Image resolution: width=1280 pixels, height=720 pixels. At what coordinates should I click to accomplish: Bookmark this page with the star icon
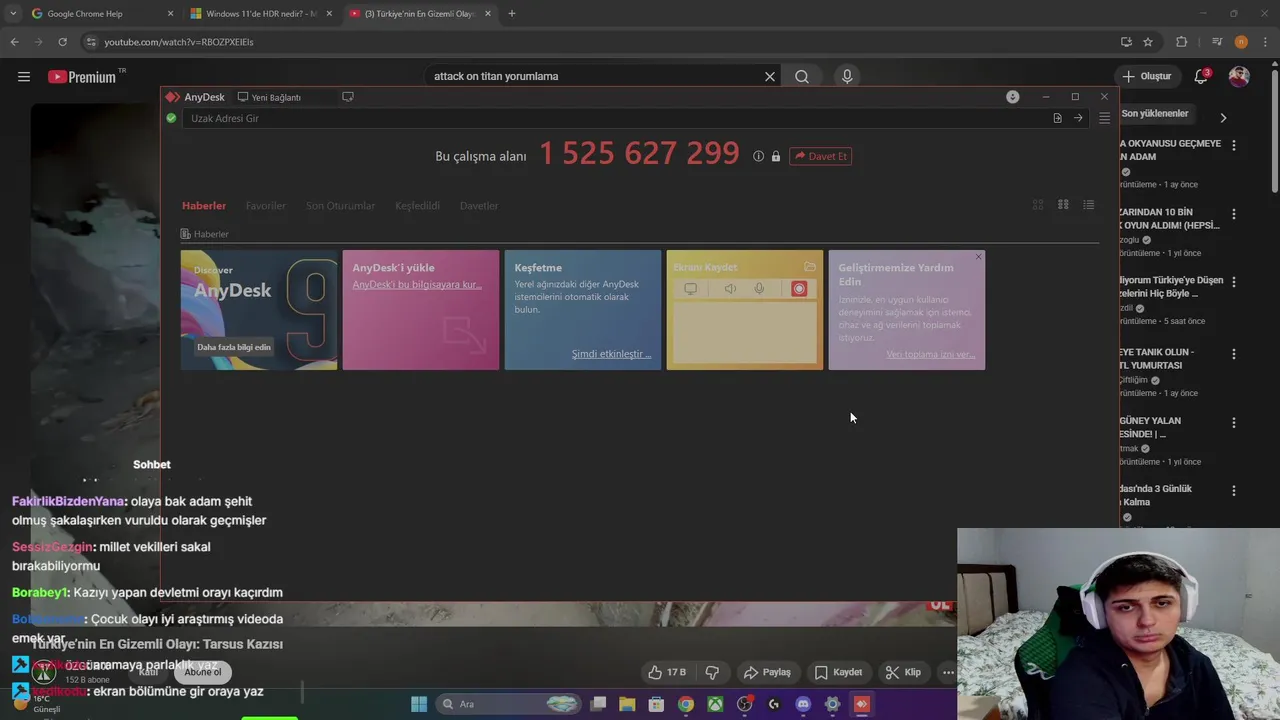click(1148, 42)
